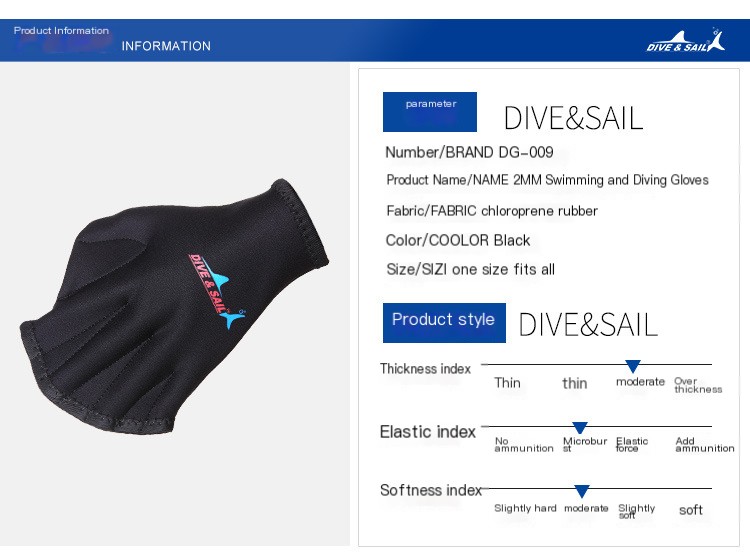Click the Fabric chloroprene rubber line
Viewport: 750px width, 555px height.
coord(492,211)
